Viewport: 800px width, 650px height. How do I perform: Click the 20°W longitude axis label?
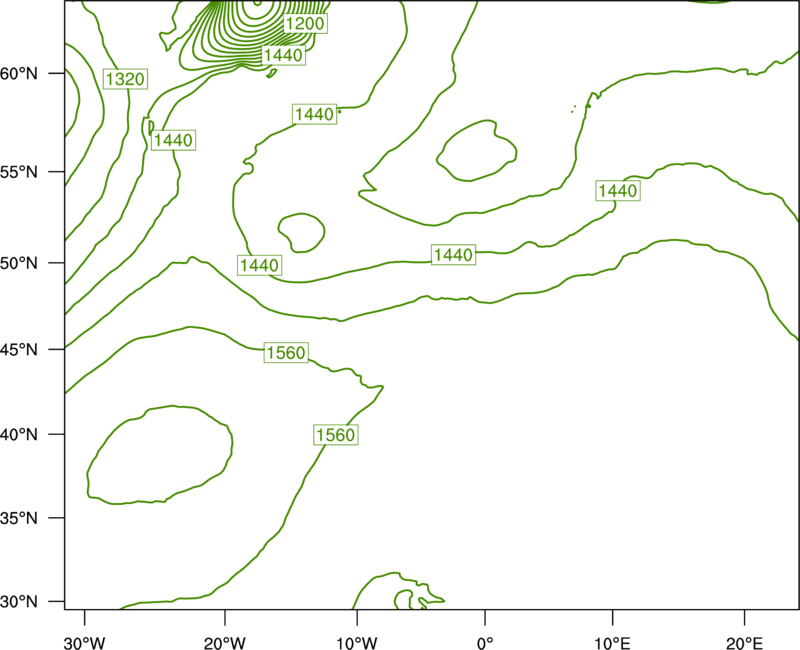[224, 643]
